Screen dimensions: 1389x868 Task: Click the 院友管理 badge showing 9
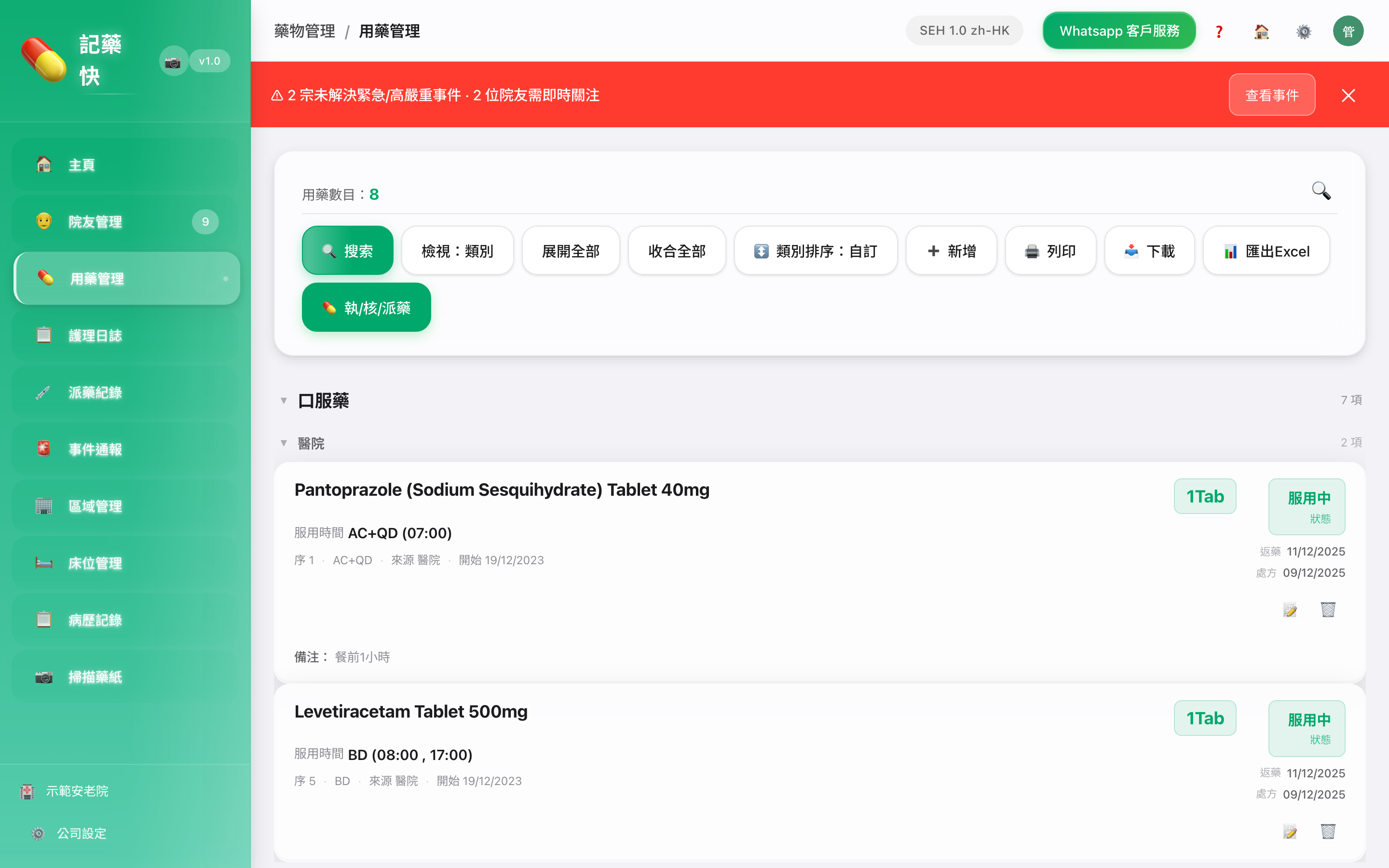205,222
